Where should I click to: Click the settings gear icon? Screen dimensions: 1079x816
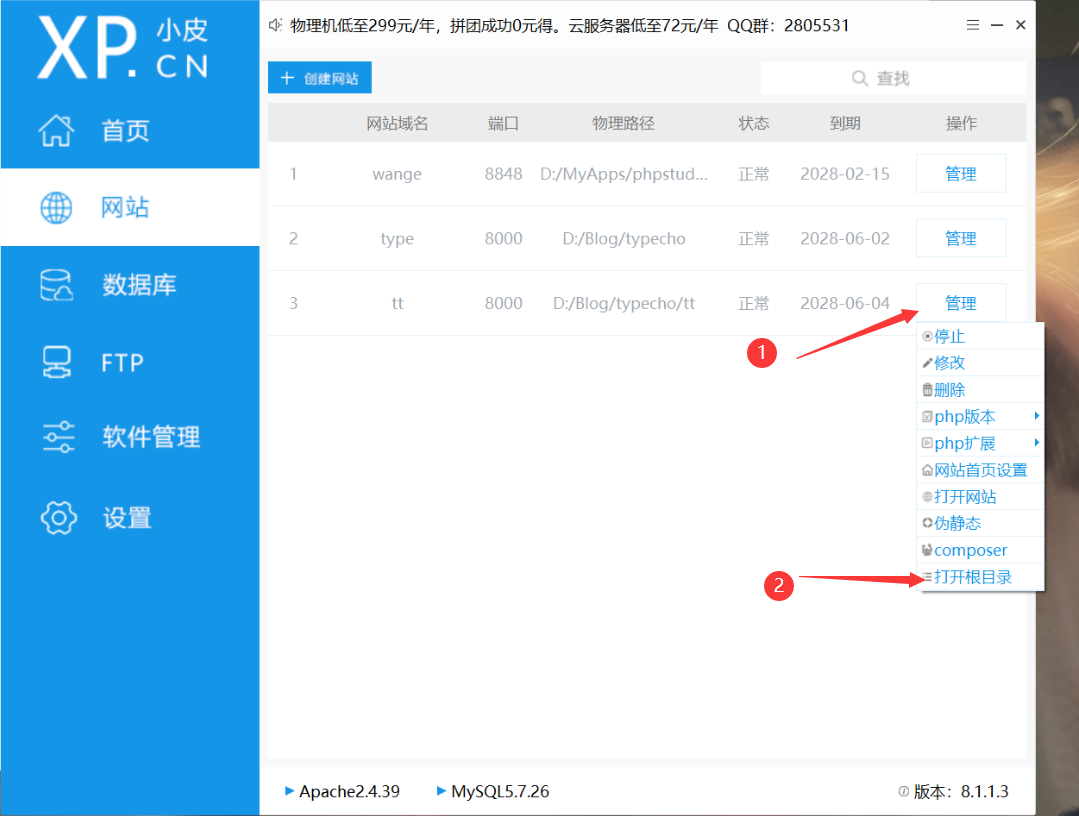point(58,518)
